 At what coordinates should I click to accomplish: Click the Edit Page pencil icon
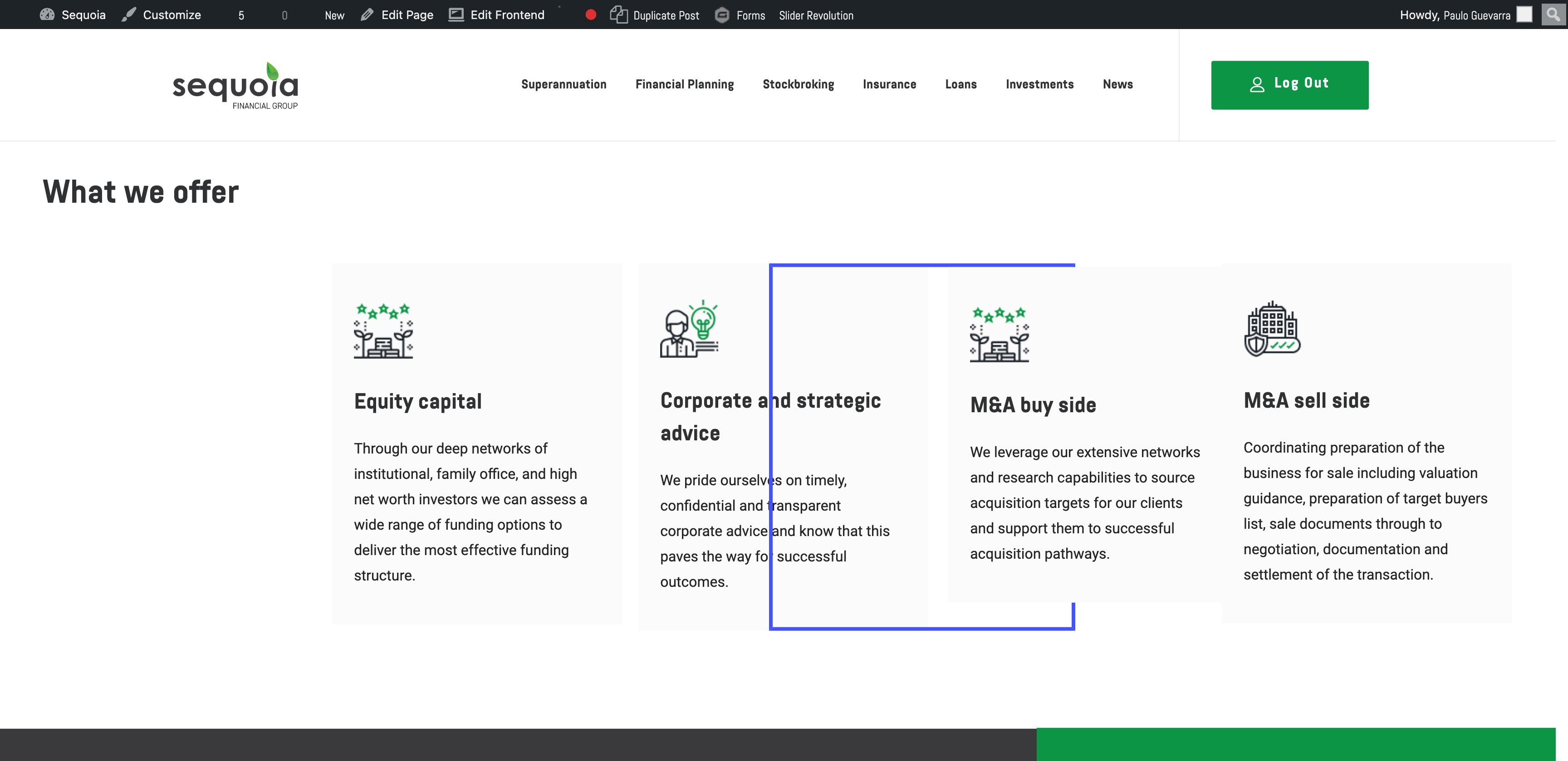coord(367,15)
